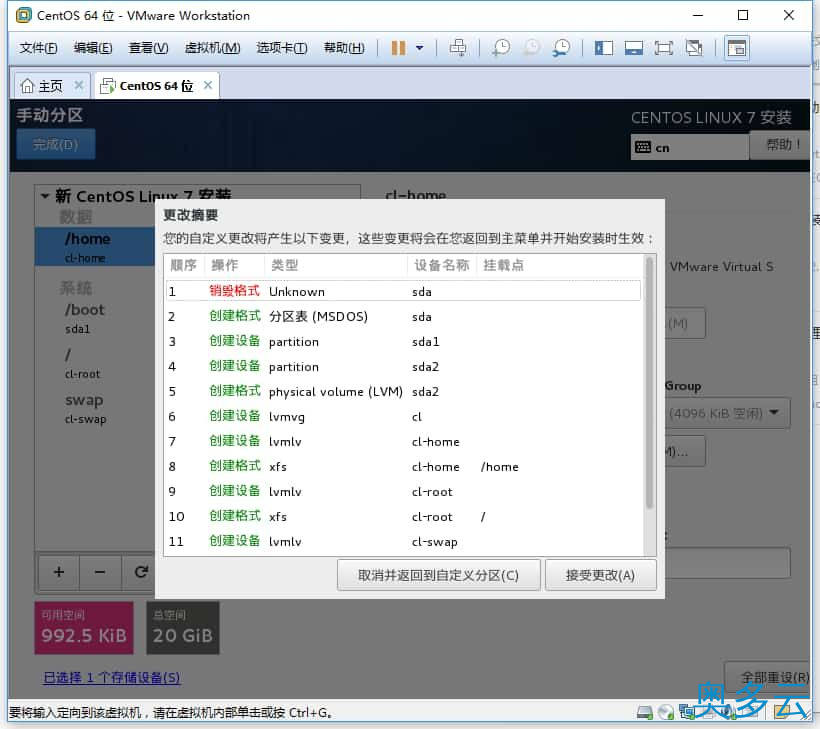Click the 帮助! button
Screen dimensions: 820x729
(781, 144)
